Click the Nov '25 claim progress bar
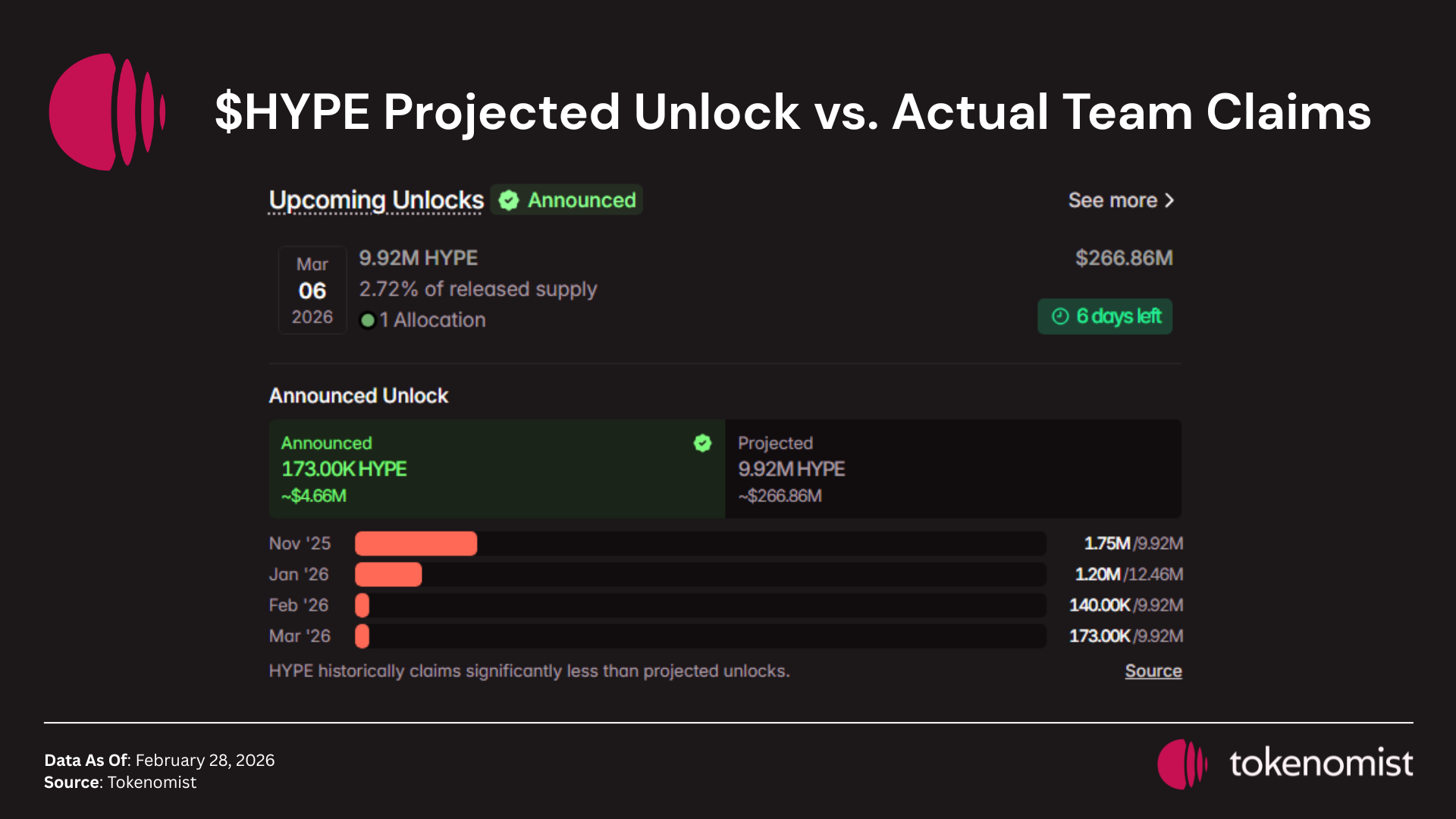This screenshot has height=819, width=1456. coord(700,544)
